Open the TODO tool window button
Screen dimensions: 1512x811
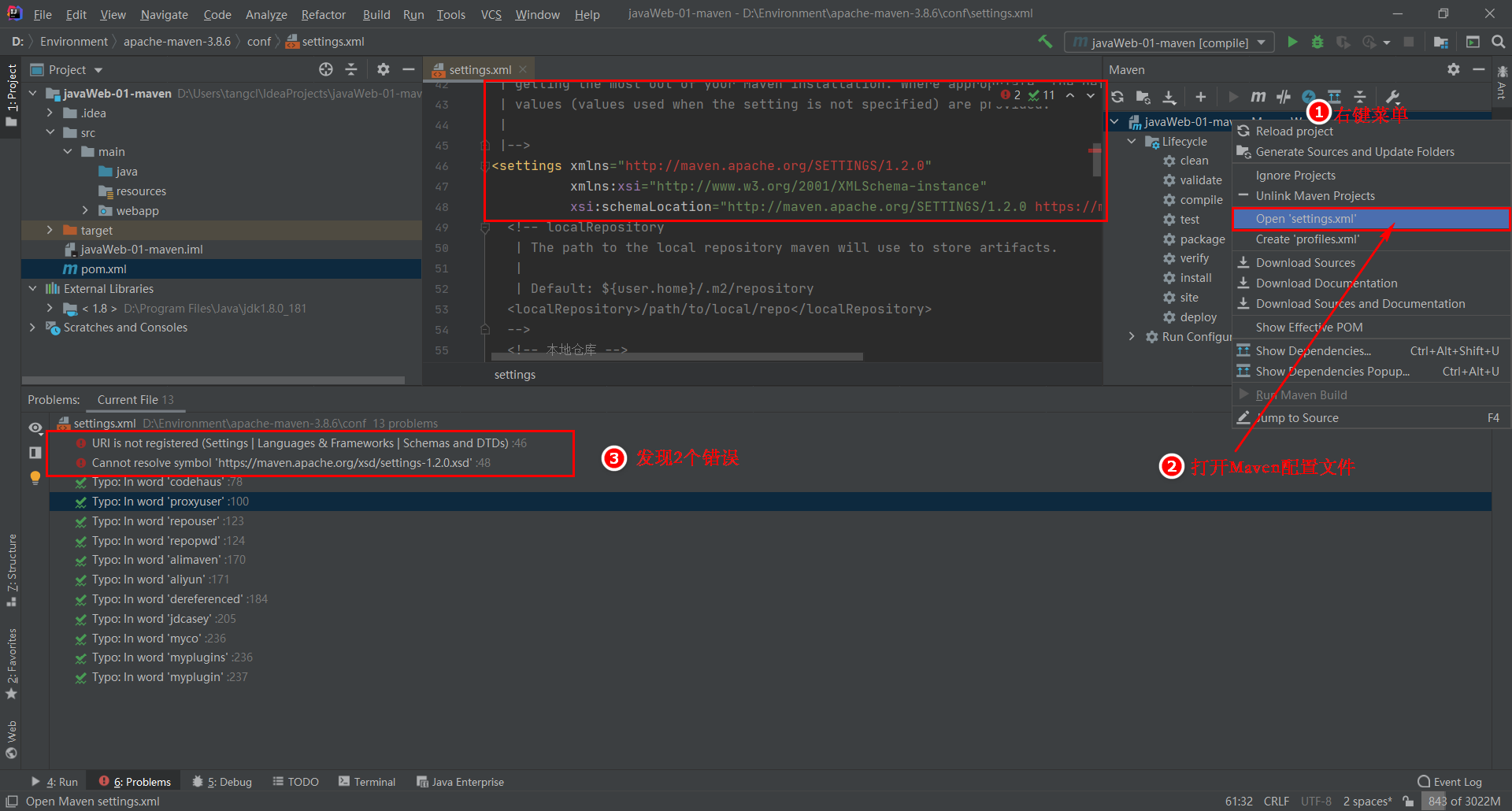click(x=295, y=782)
